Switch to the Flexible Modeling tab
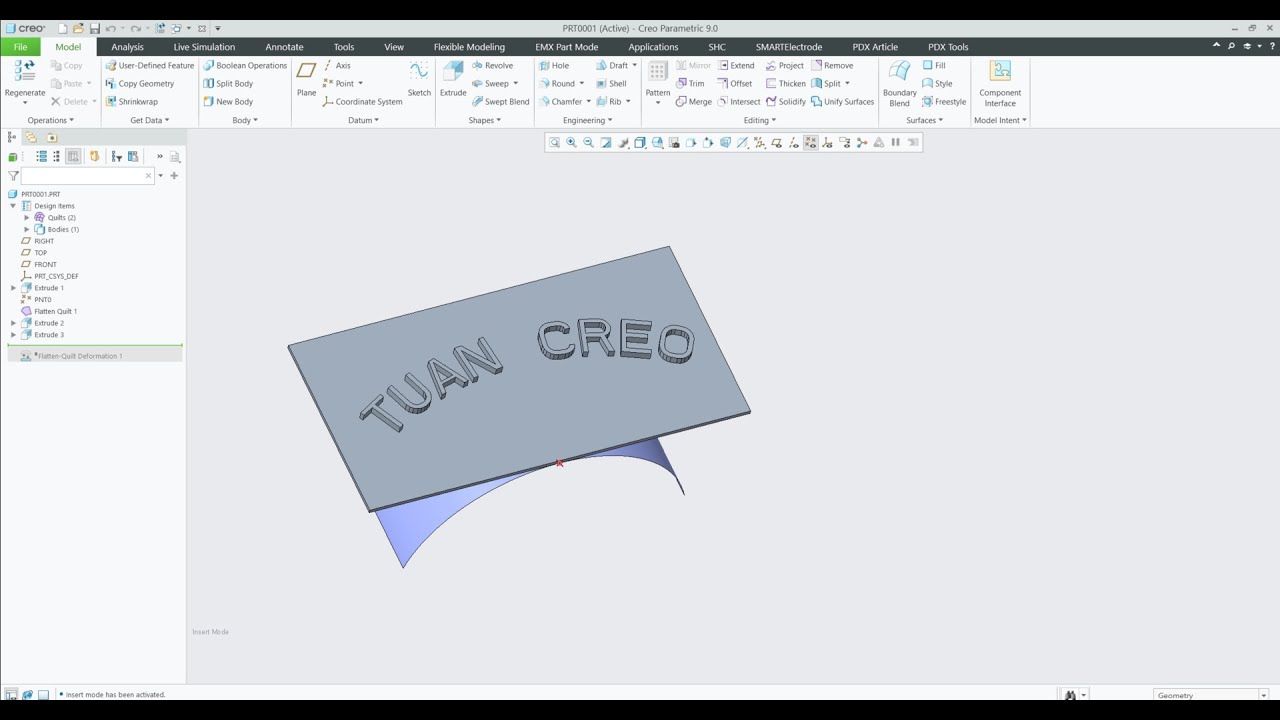 pyautogui.click(x=469, y=47)
